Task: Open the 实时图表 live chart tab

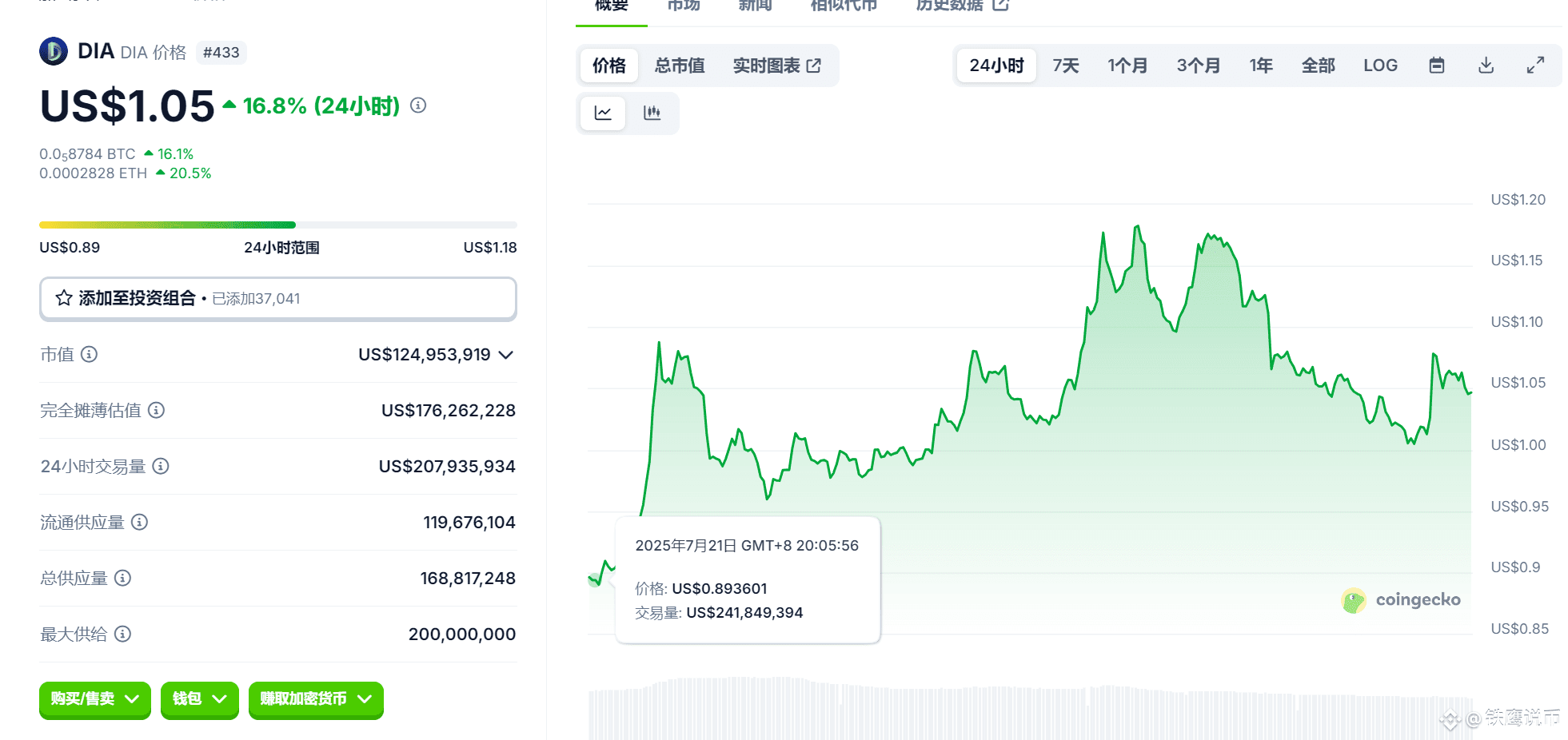Action: pos(776,66)
